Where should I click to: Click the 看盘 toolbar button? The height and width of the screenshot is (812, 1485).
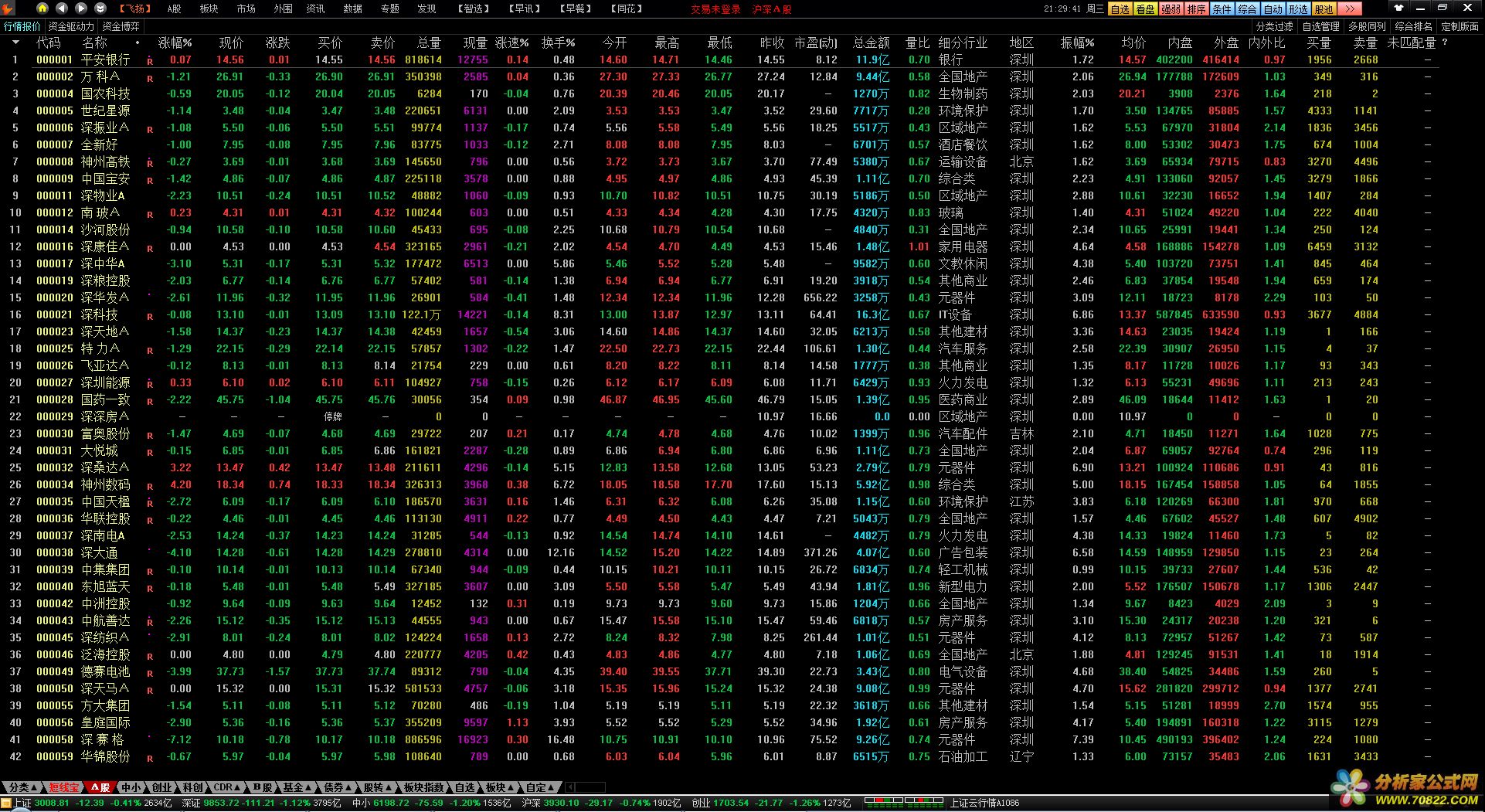tap(1145, 8)
